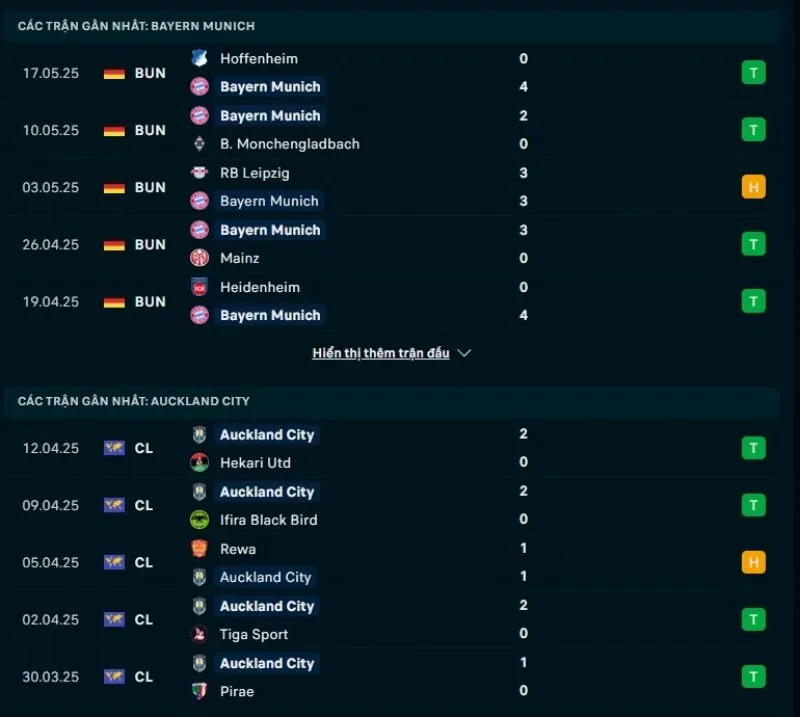Expand more matches via the chevron arrow

pos(463,352)
